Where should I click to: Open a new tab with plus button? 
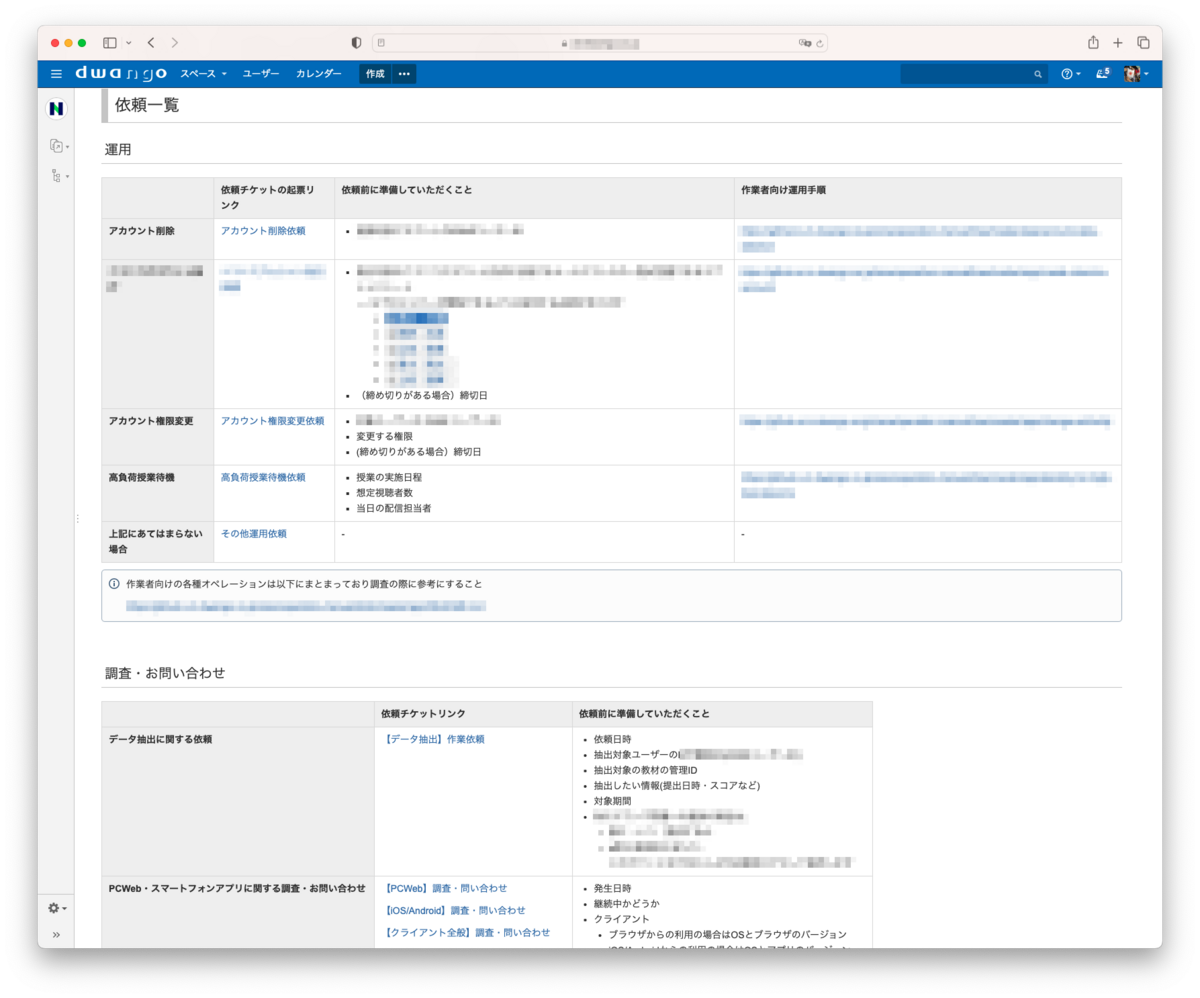[1118, 43]
